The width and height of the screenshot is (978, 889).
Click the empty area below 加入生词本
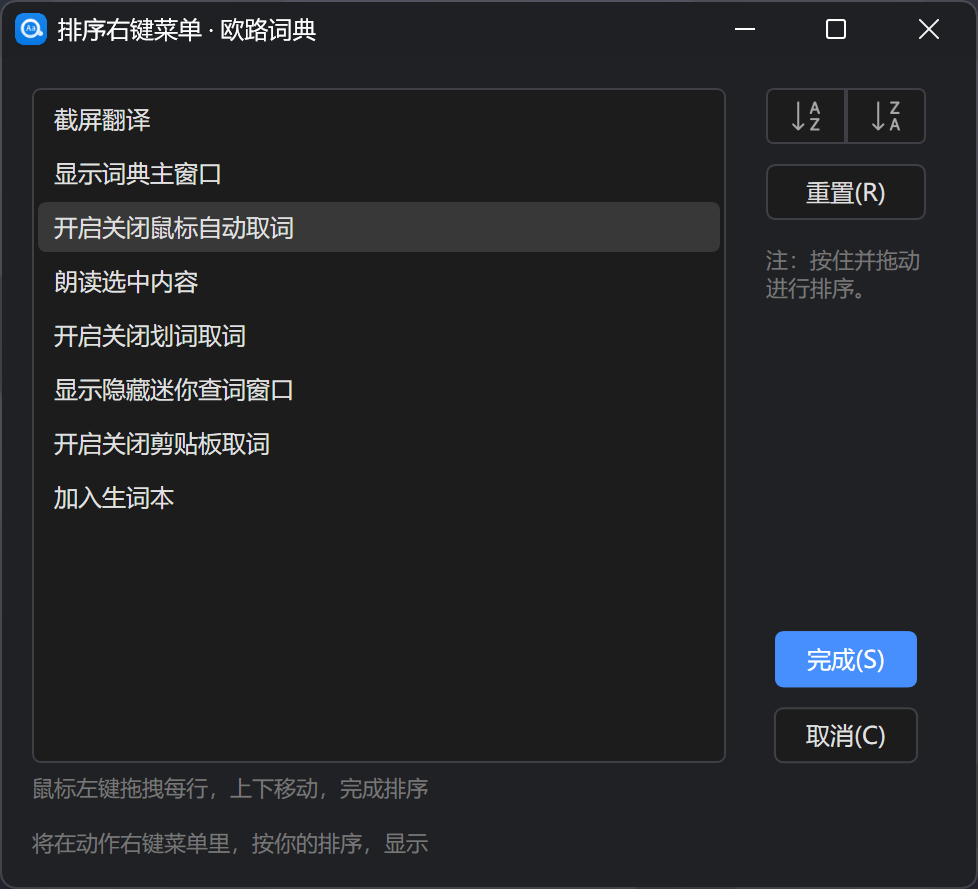(x=379, y=639)
